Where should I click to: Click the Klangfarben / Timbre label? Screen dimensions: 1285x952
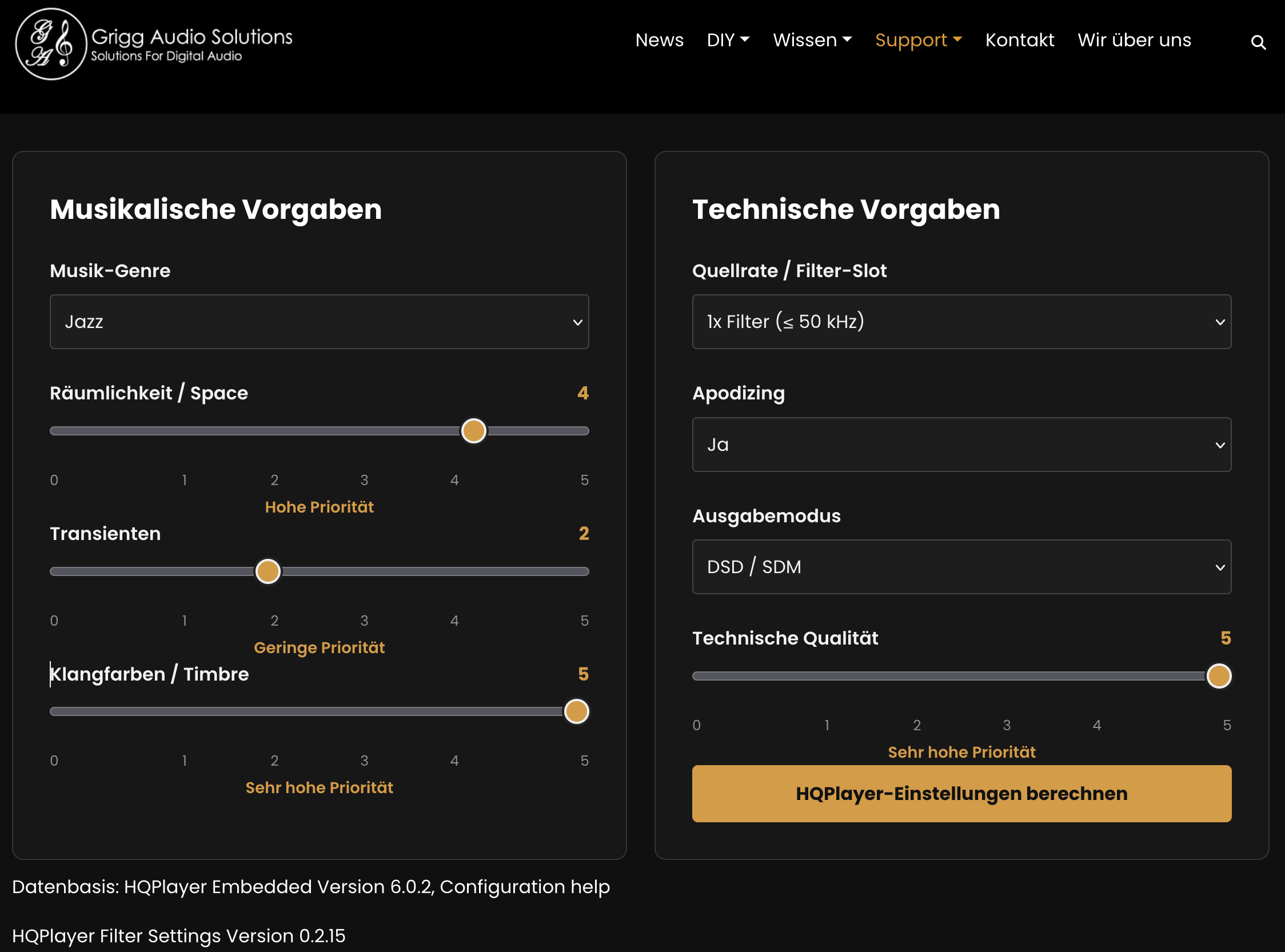click(149, 674)
